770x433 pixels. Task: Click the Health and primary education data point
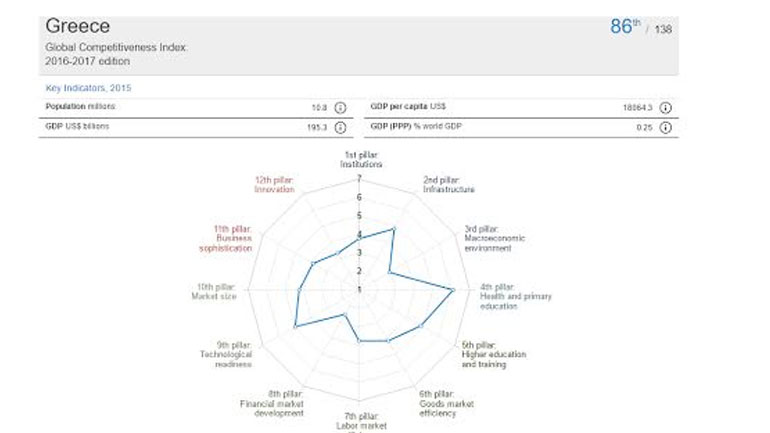[453, 290]
